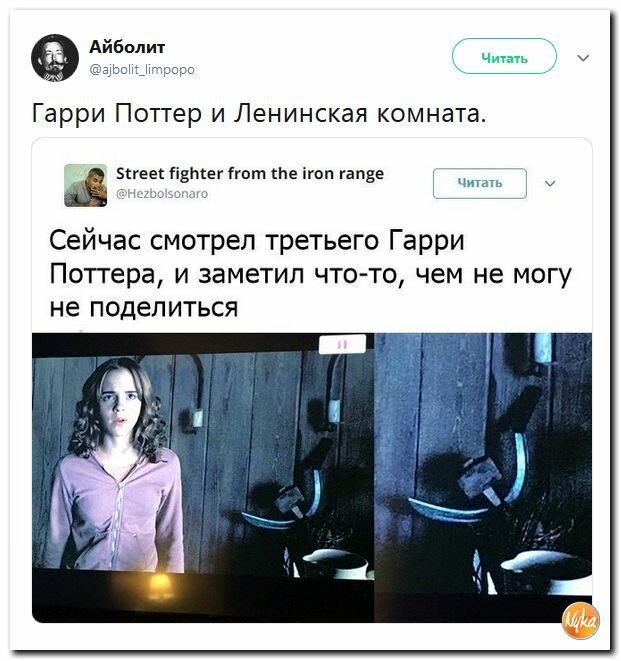The image size is (621, 661).
Task: Open Айболит's profile avatar picture
Action: tap(55, 58)
